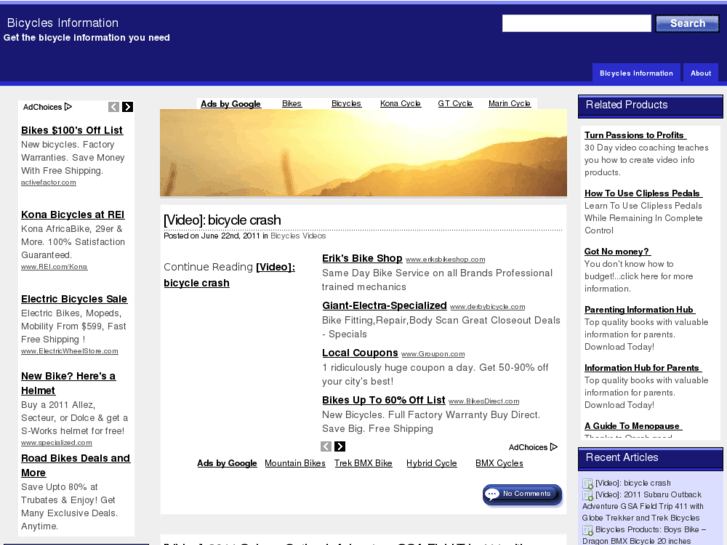Click www.eriksbikeshop.com URL
The image size is (727, 545).
tap(445, 259)
